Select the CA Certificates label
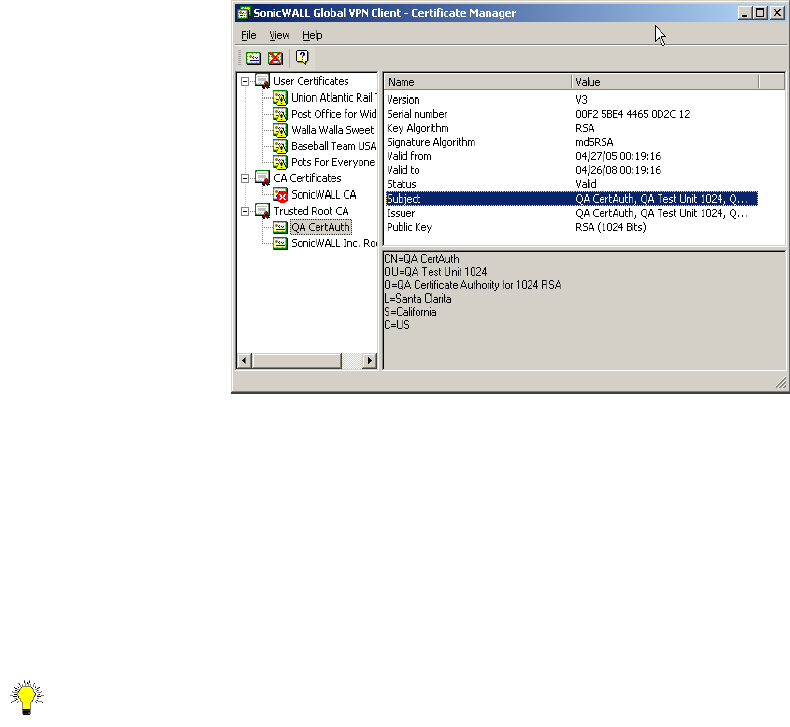790x727 pixels. pos(307,178)
